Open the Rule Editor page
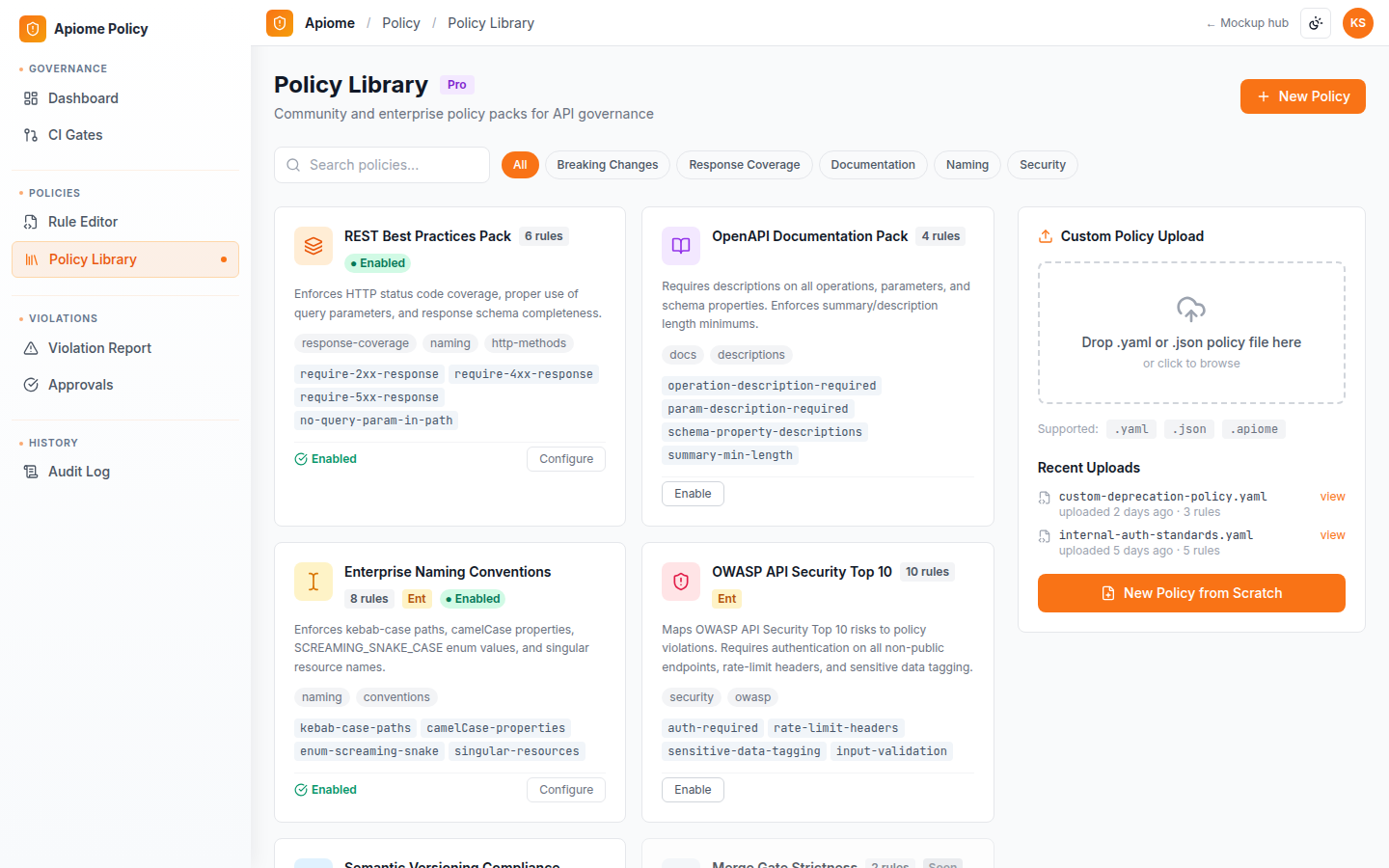The width and height of the screenshot is (1389, 868). coord(125,222)
